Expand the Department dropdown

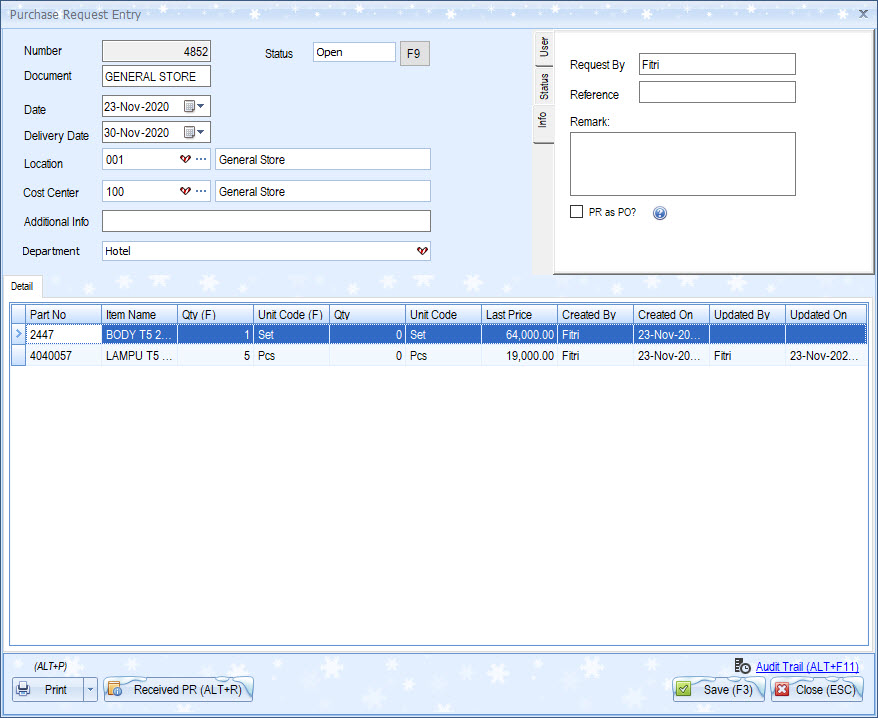422,251
